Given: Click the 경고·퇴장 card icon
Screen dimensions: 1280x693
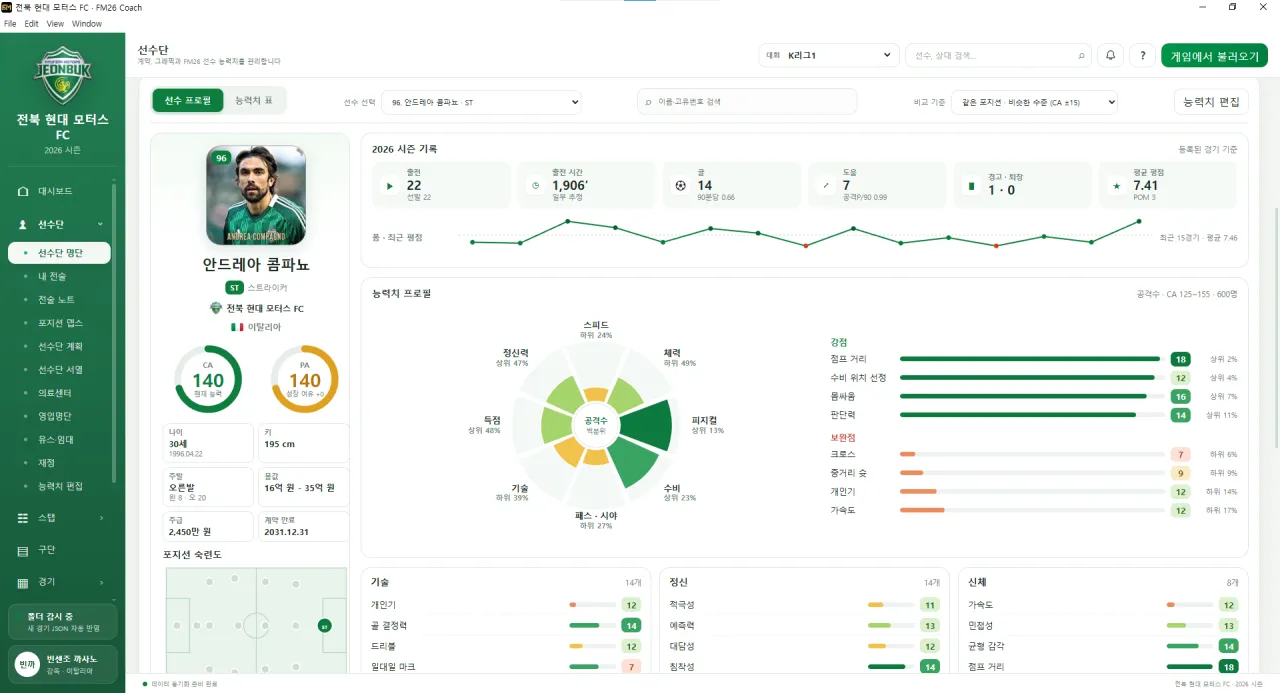Looking at the screenshot, I should (970, 186).
